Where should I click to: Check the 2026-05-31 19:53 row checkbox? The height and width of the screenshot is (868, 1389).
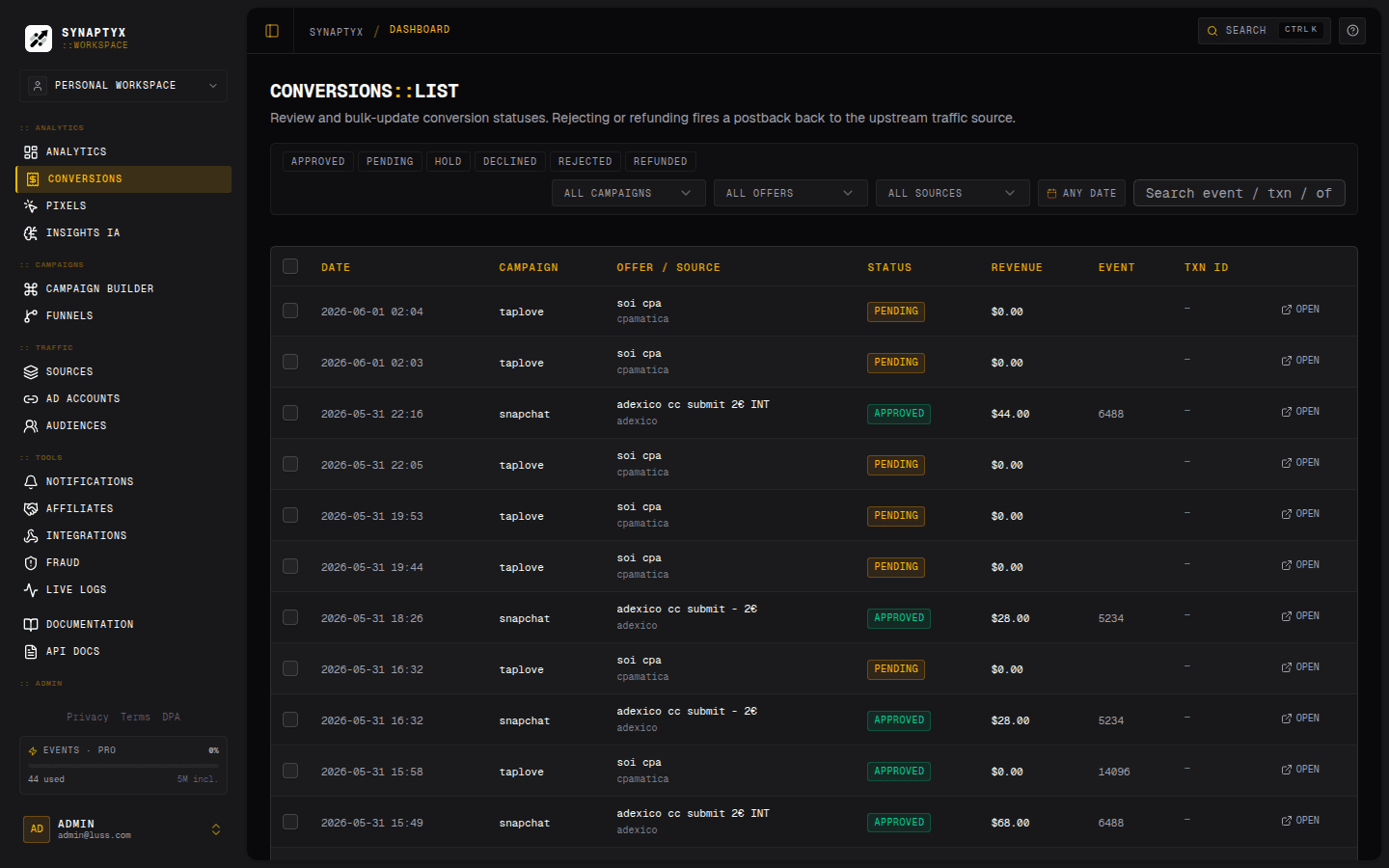(x=290, y=515)
